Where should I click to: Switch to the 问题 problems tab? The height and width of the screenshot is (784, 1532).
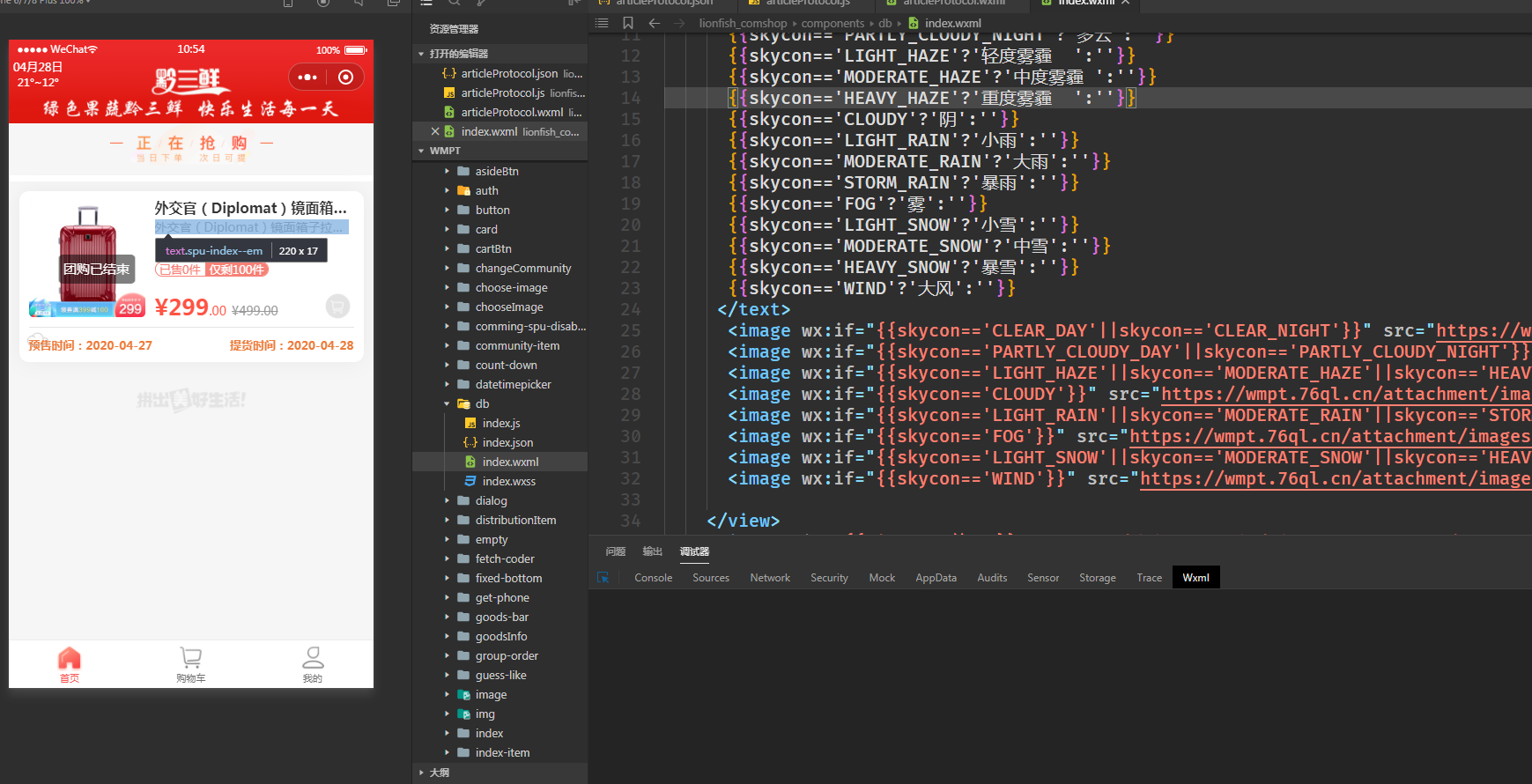[616, 551]
